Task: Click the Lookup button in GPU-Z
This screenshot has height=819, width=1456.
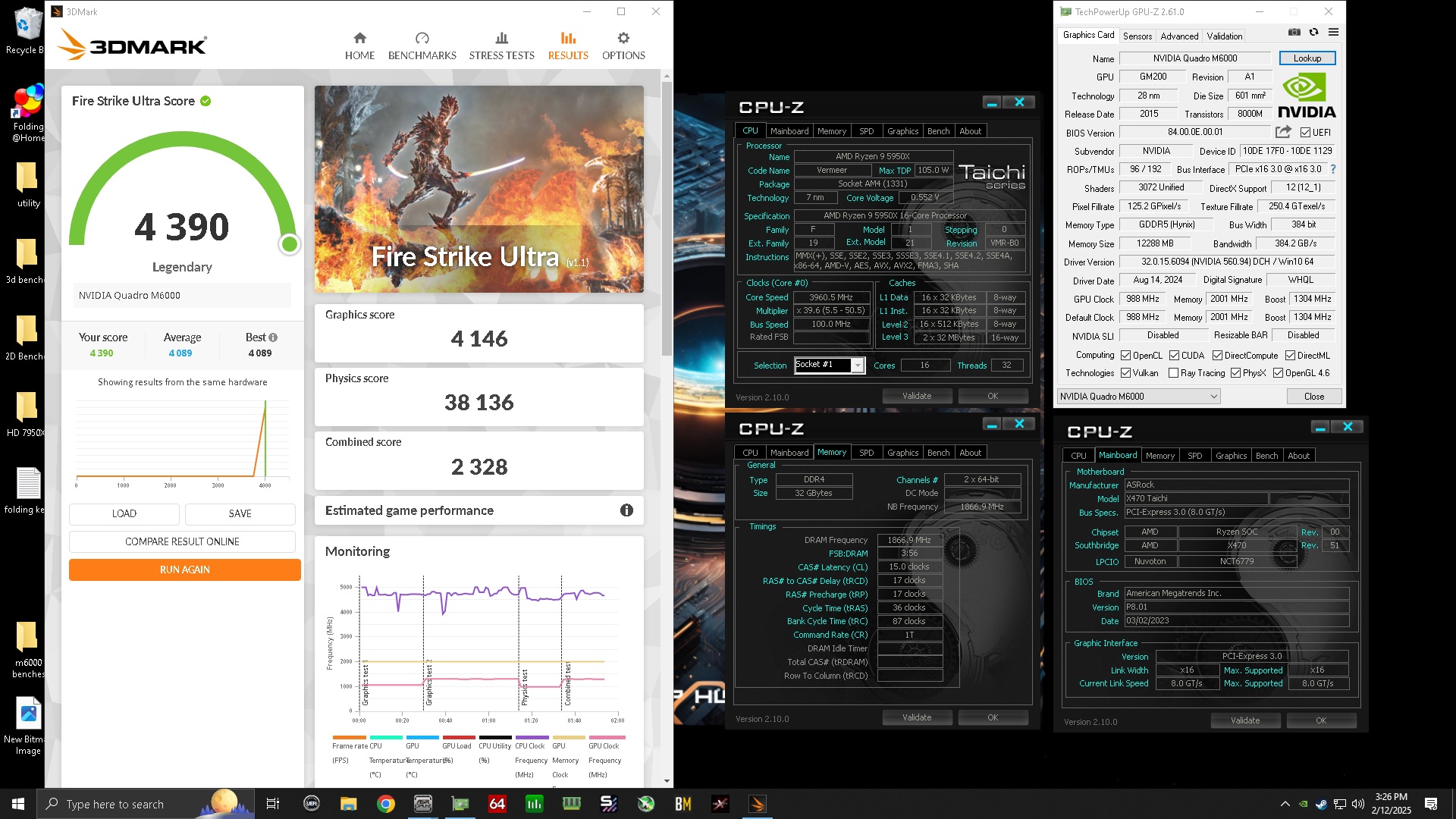Action: 1307,58
